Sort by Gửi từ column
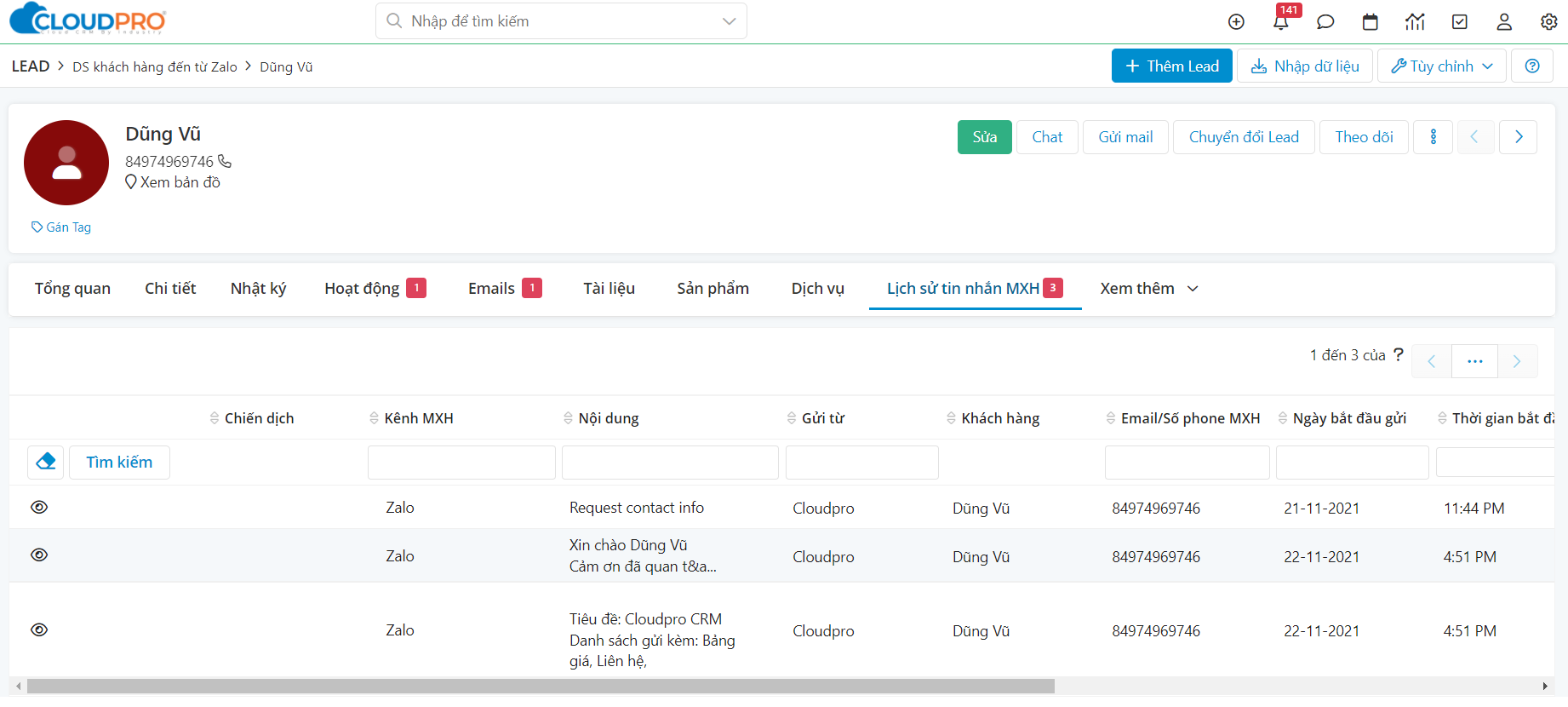Image resolution: width=1568 pixels, height=707 pixels. point(815,418)
